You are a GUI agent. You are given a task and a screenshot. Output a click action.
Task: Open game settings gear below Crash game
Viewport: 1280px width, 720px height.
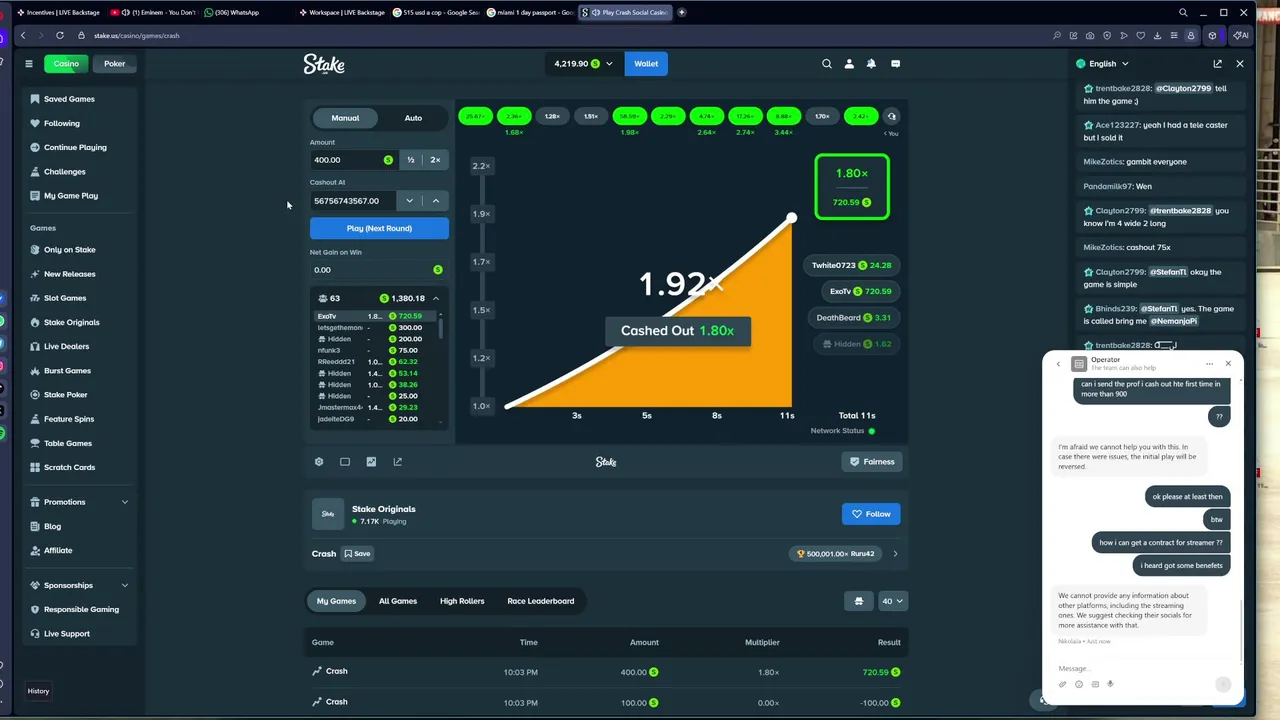(x=319, y=462)
